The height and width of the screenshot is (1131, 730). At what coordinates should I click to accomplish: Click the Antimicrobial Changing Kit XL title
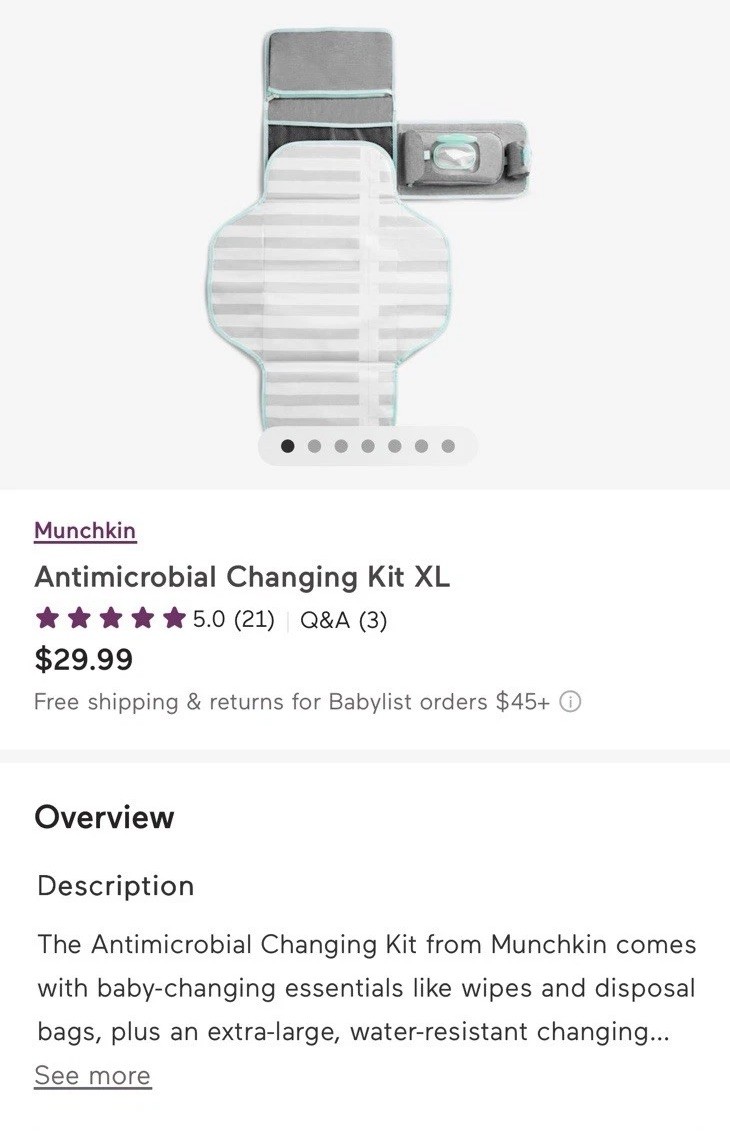[242, 577]
